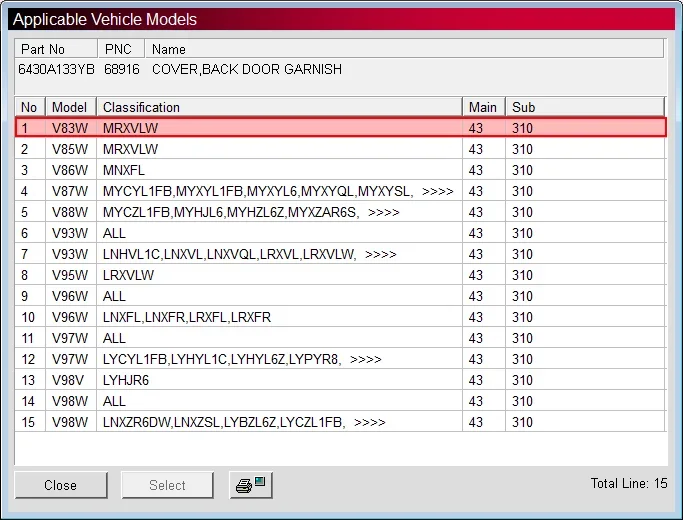683x520 pixels.
Task: Click the Total Line: 15 label
Action: click(x=629, y=483)
